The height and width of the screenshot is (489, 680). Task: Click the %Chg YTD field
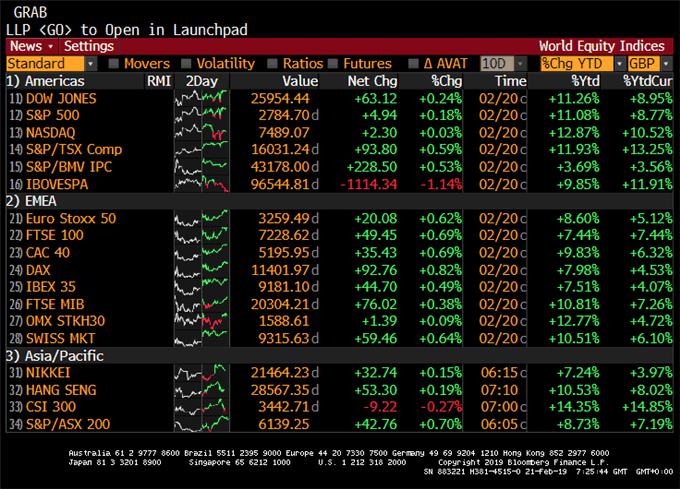[x=577, y=64]
